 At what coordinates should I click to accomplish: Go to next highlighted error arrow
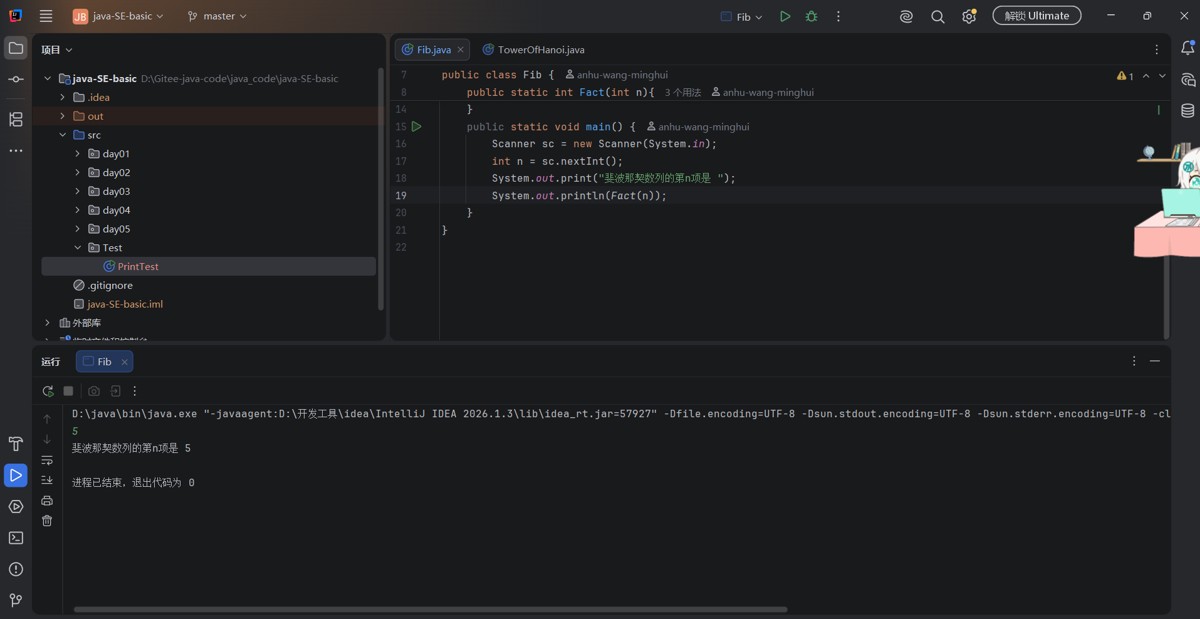tap(1162, 75)
